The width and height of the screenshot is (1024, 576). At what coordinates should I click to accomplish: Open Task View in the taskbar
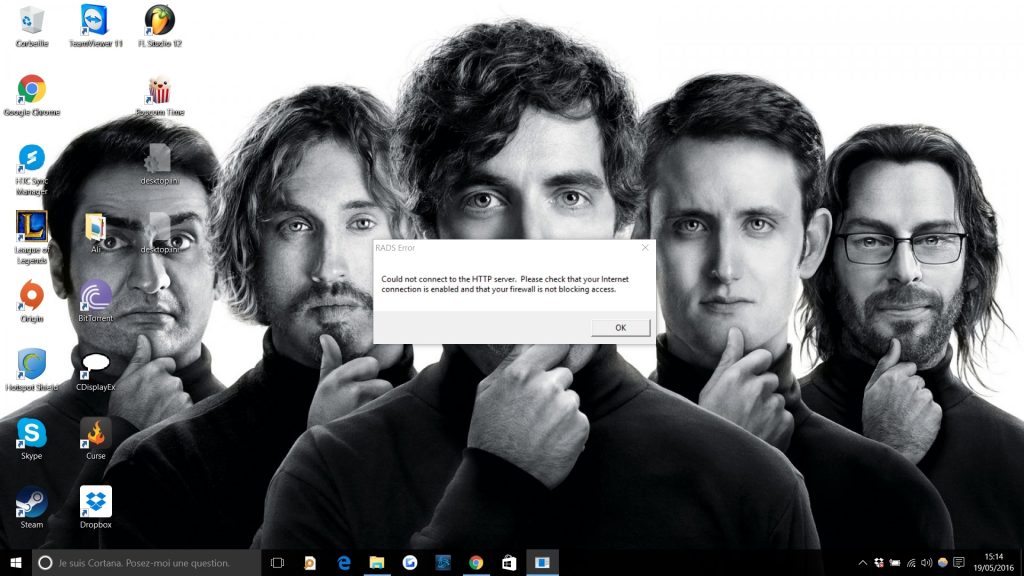[x=278, y=563]
